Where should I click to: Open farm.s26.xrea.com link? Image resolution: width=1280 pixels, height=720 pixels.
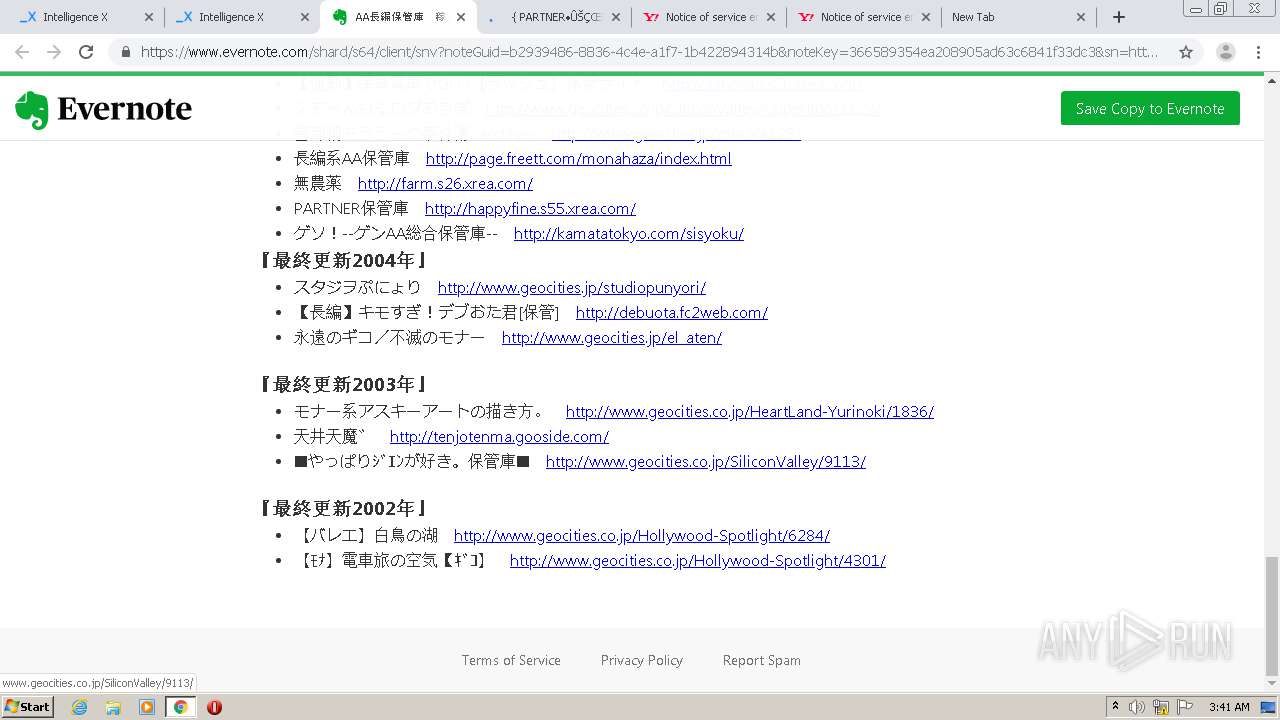pyautogui.click(x=445, y=183)
